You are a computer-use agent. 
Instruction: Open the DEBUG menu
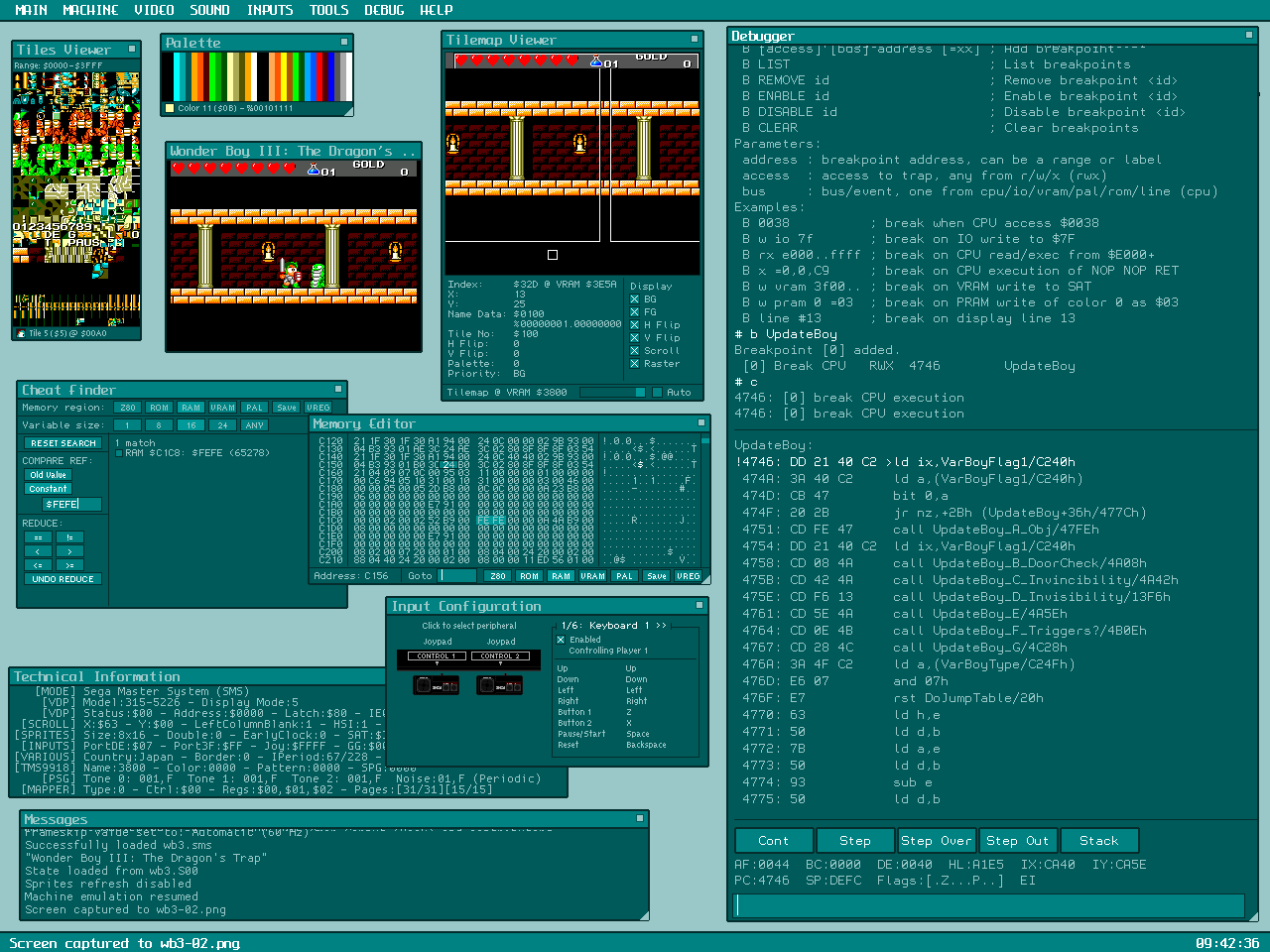click(x=384, y=10)
